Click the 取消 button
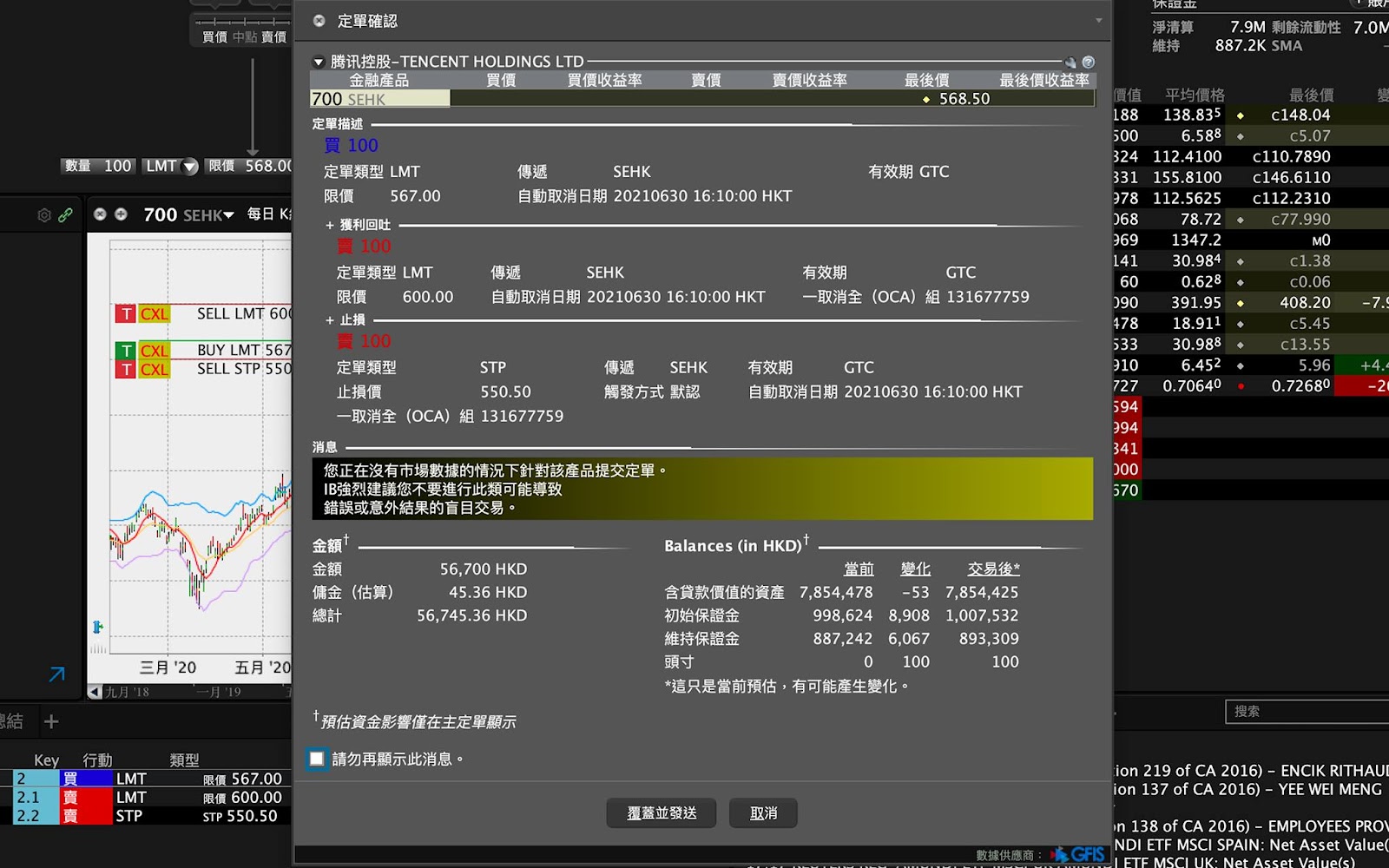Screen dimensions: 1389x868 [x=763, y=813]
